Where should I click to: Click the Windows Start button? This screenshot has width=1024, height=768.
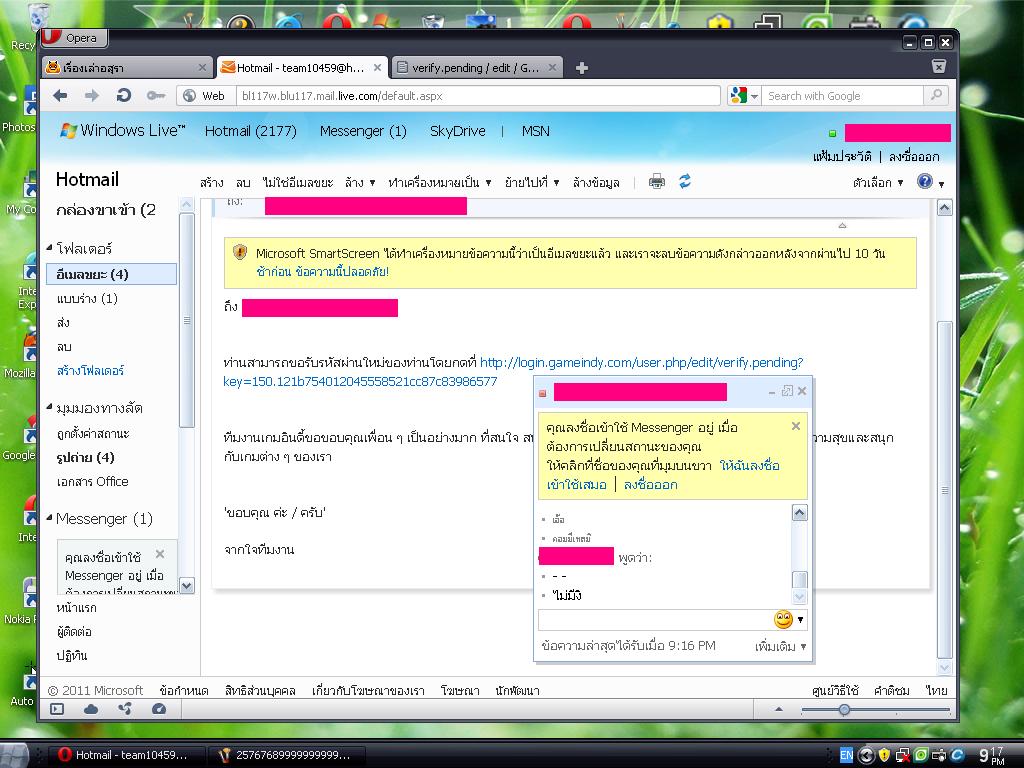(14, 755)
